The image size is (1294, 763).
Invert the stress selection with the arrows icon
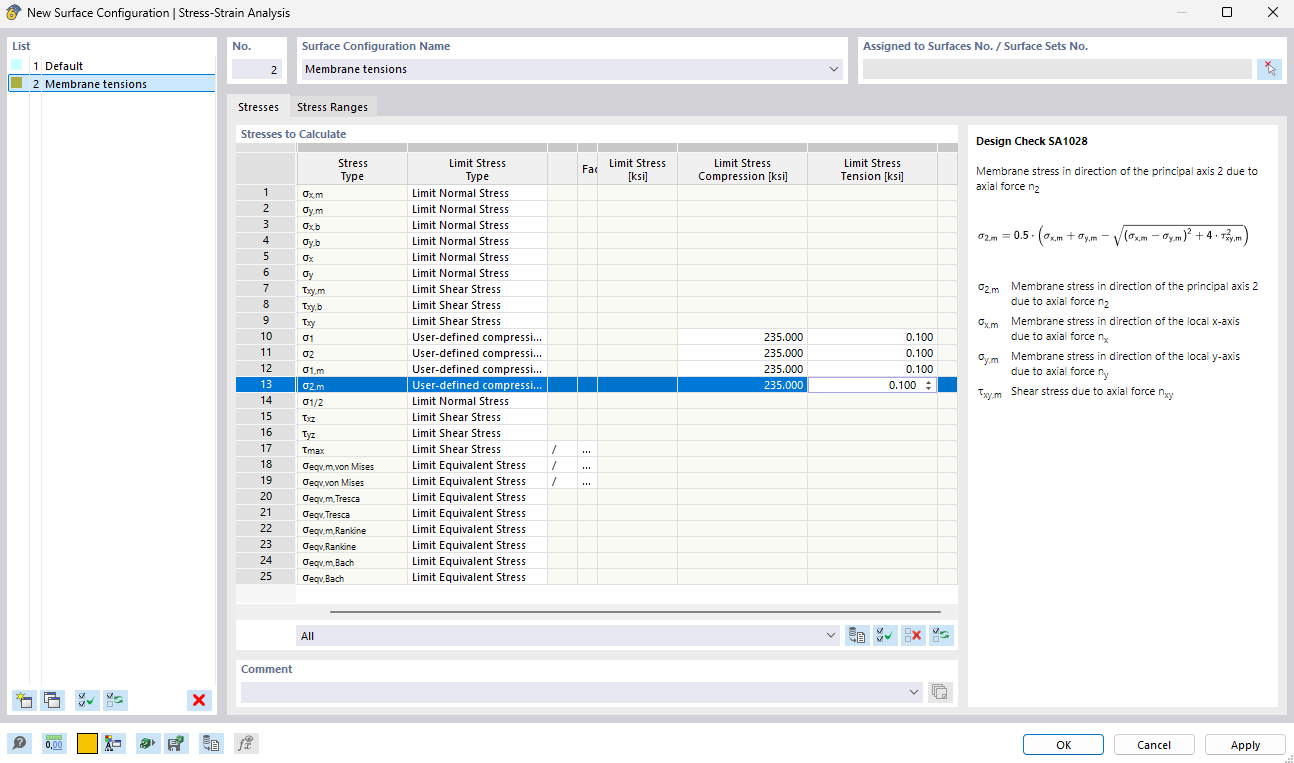(x=940, y=635)
